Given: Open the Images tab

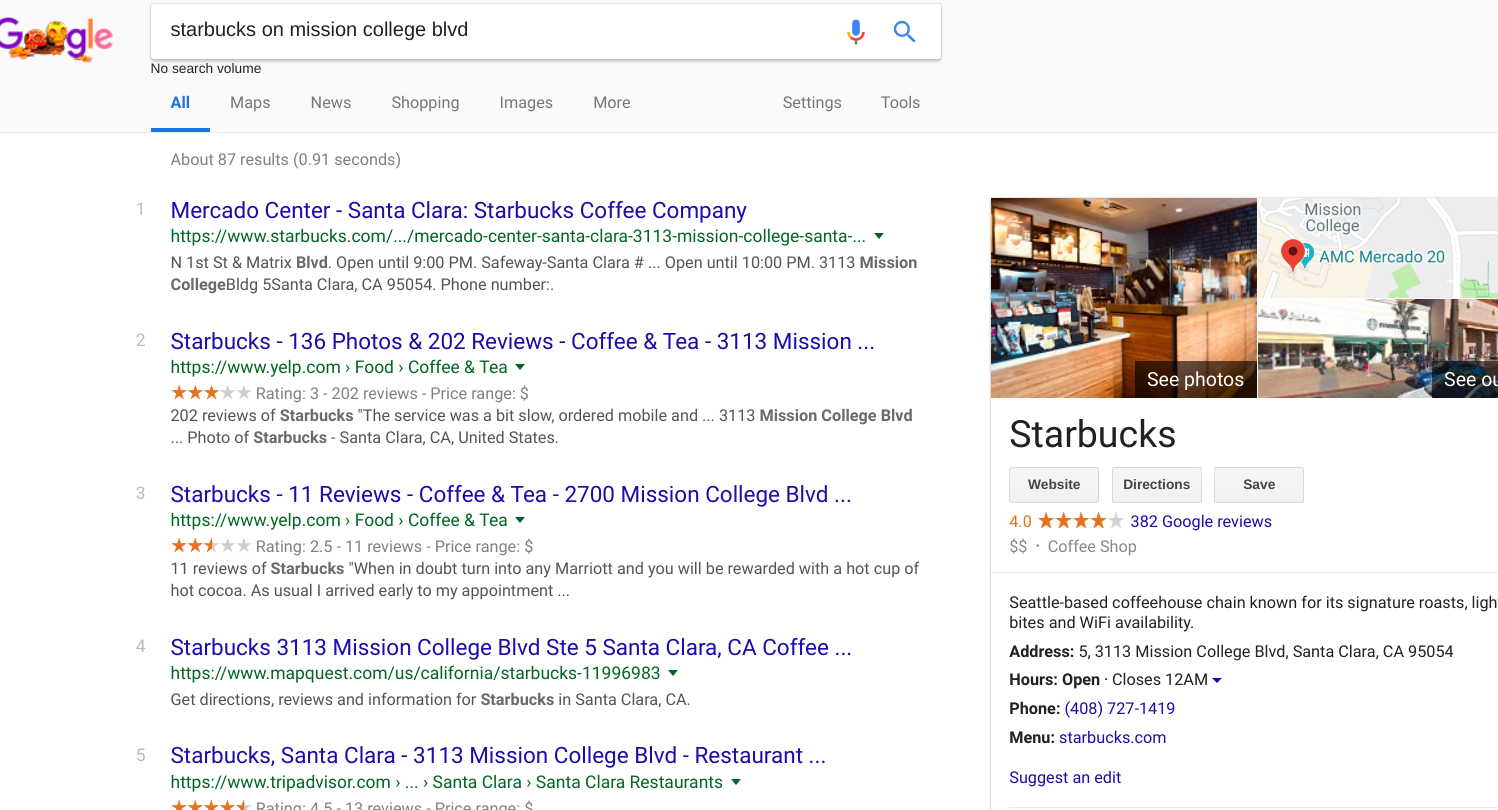Looking at the screenshot, I should tap(526, 102).
